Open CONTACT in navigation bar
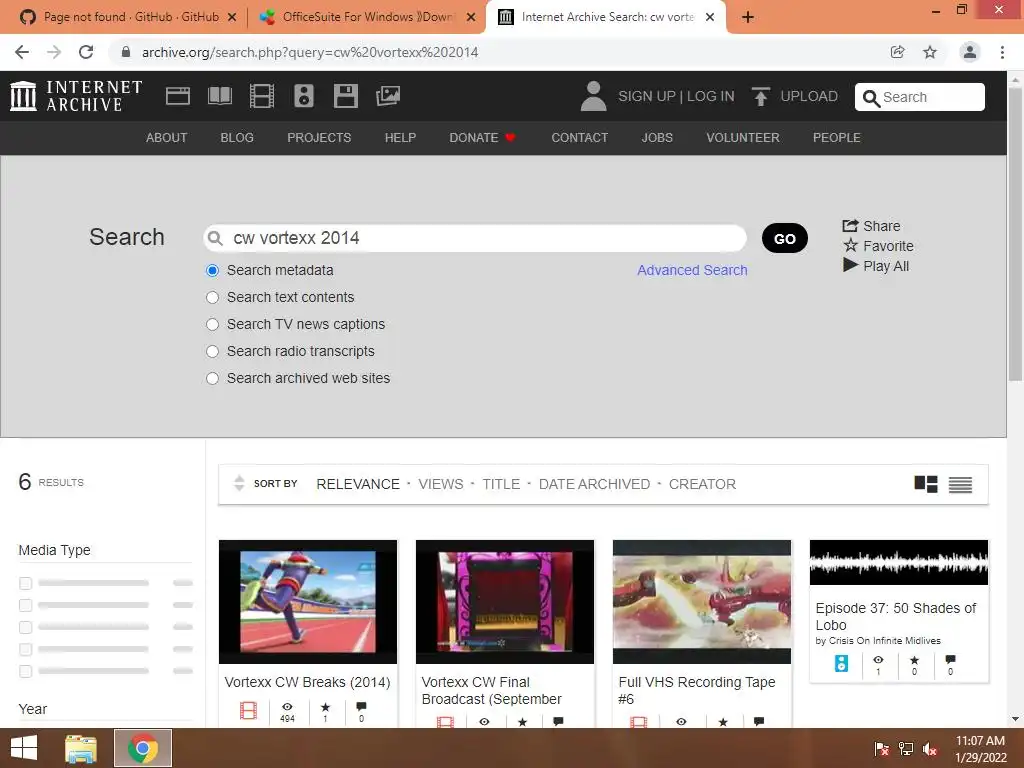The height and width of the screenshot is (768, 1024). coord(580,138)
